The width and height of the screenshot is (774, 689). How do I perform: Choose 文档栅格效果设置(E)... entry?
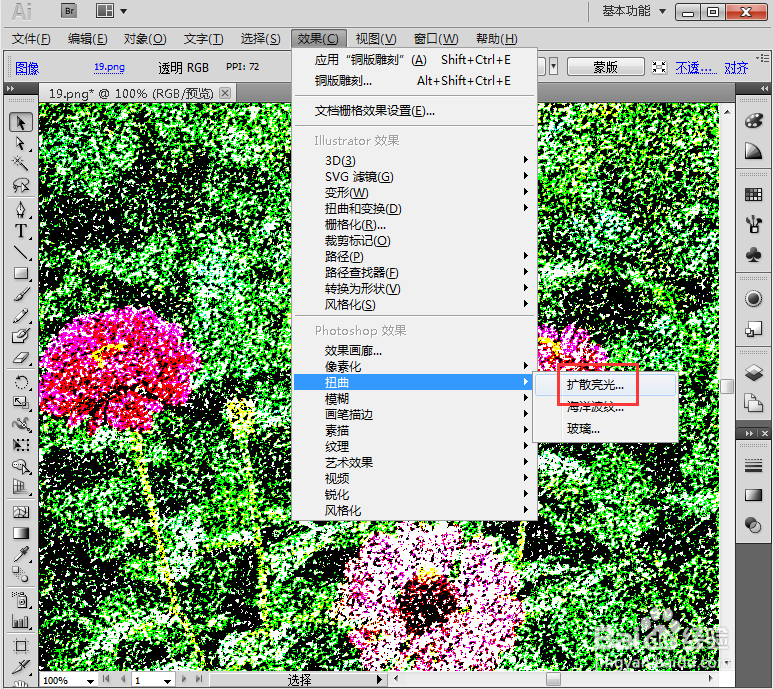click(375, 111)
